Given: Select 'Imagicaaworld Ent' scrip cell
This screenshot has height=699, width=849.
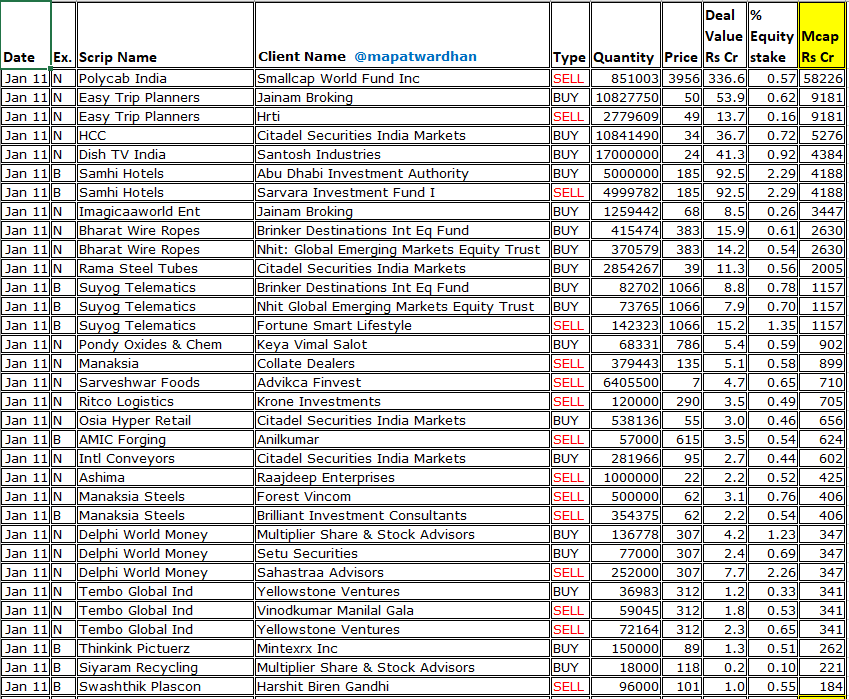Looking at the screenshot, I should (165, 211).
